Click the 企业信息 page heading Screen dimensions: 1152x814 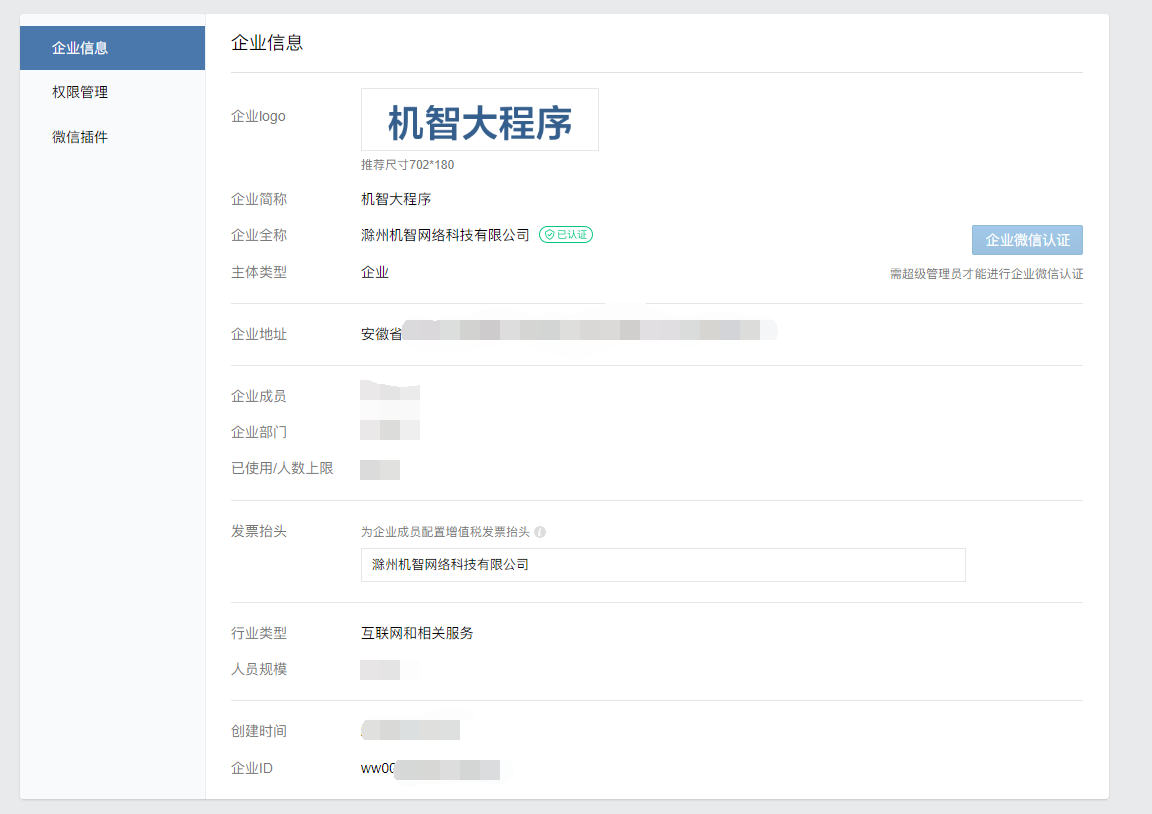[267, 43]
